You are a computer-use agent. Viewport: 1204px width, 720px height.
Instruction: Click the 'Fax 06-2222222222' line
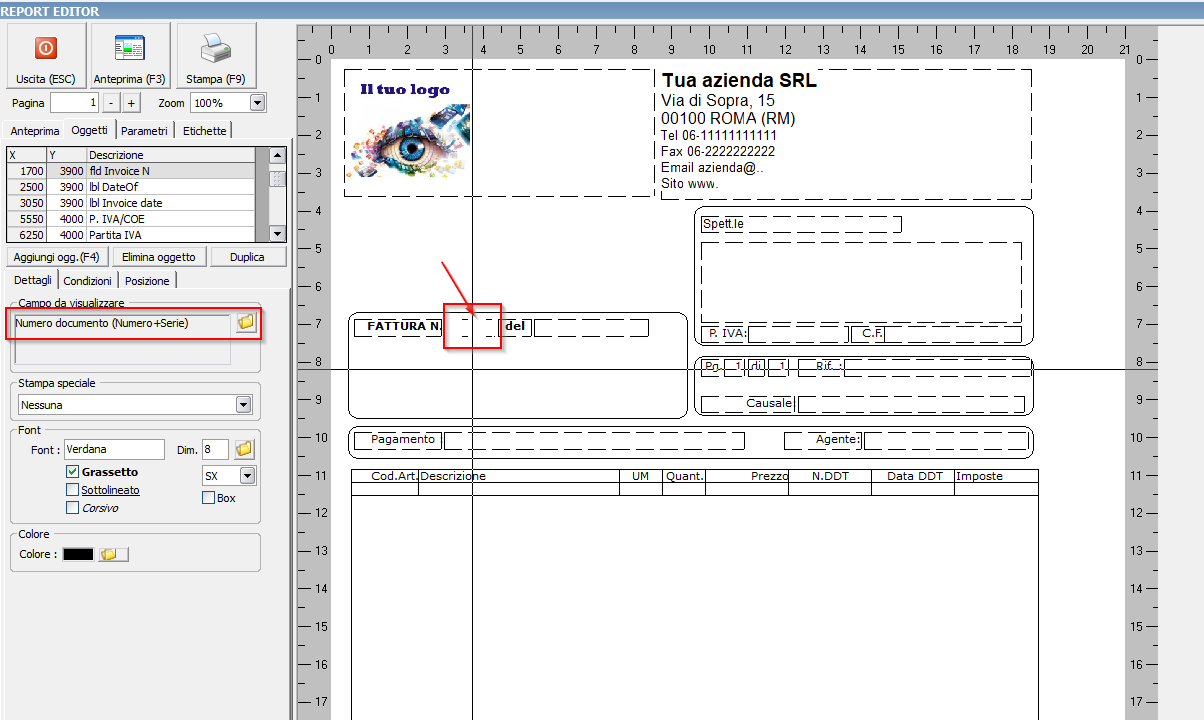(x=718, y=152)
